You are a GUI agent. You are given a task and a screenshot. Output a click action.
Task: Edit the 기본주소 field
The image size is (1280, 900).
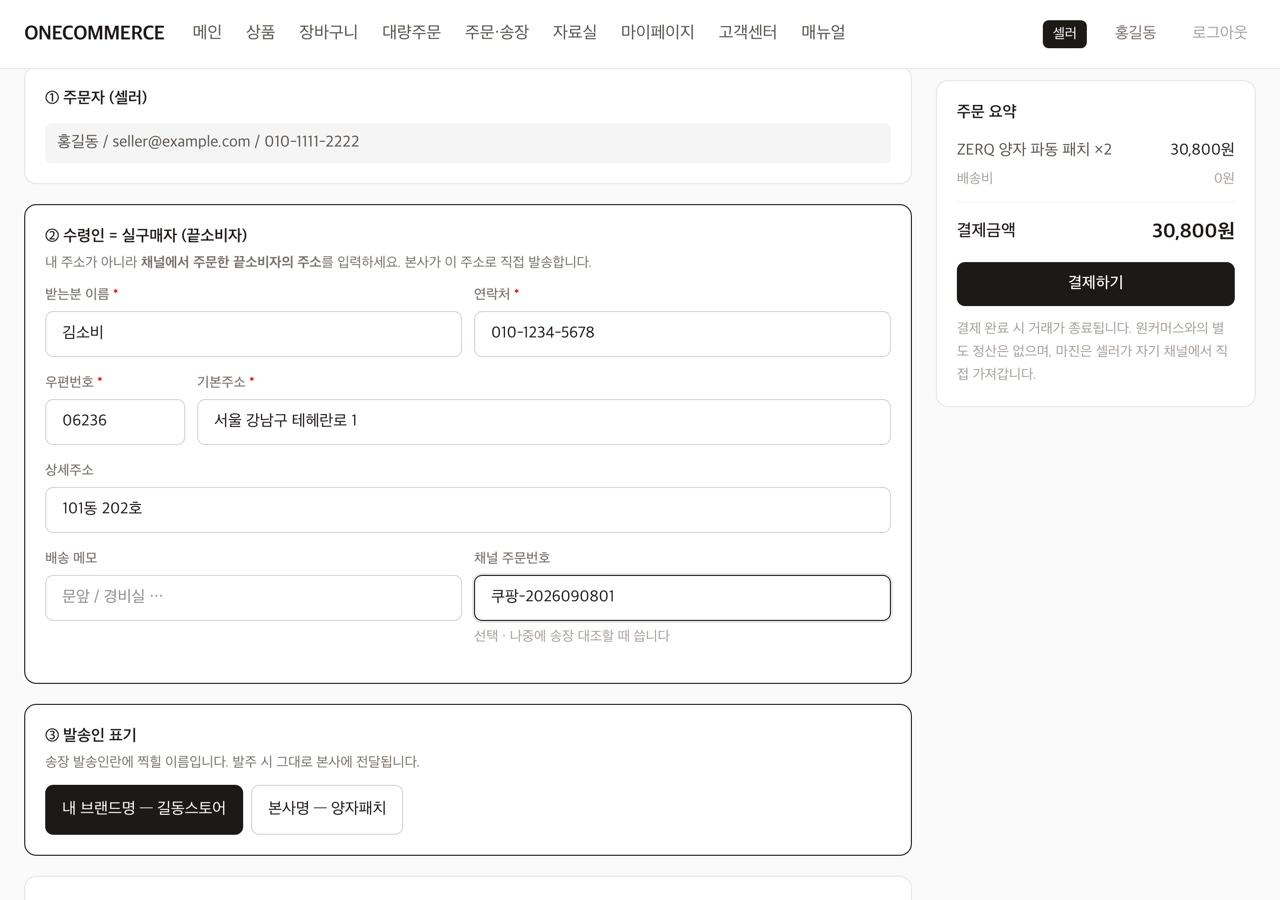(x=544, y=422)
